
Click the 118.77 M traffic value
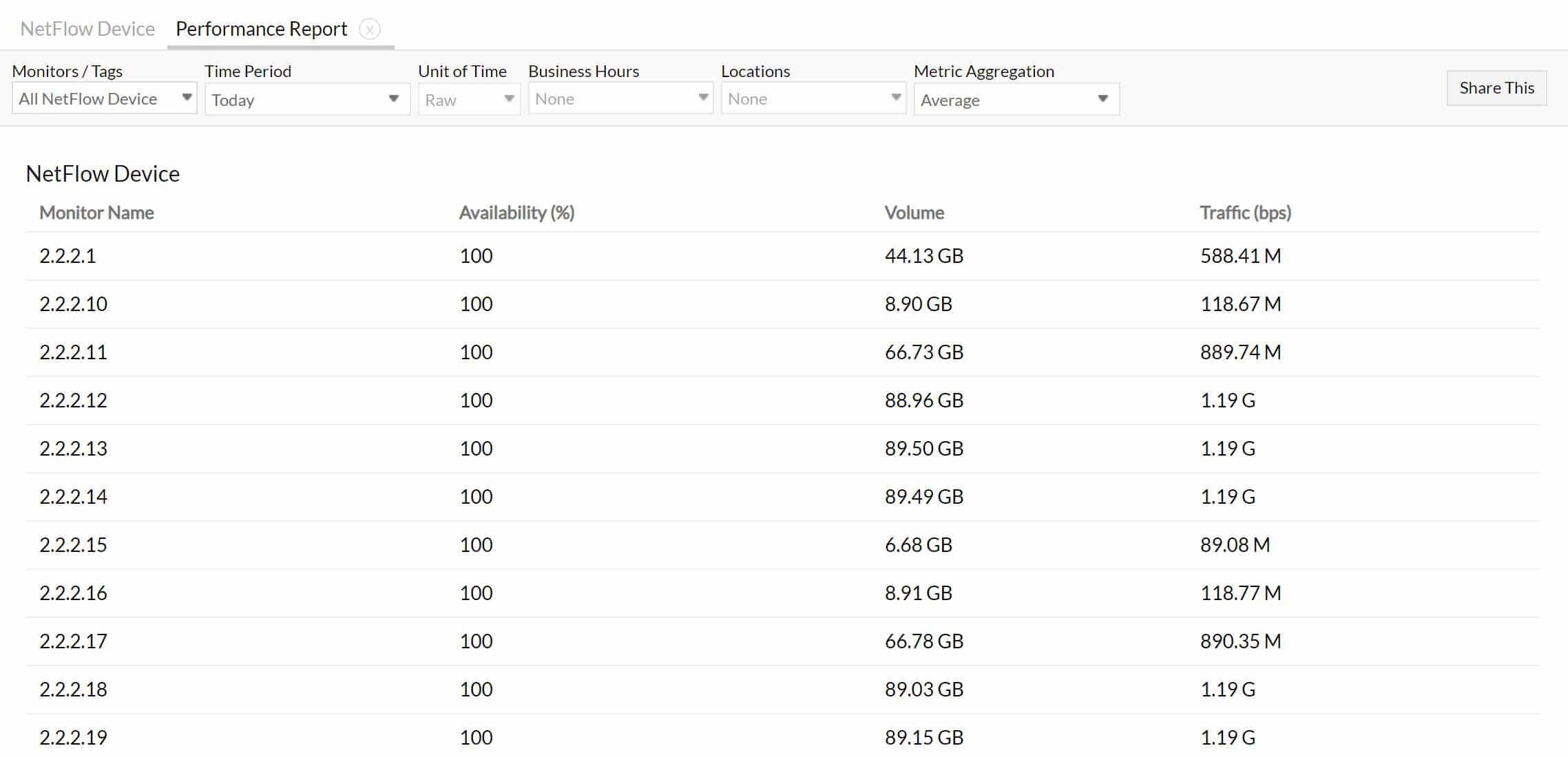point(1241,593)
